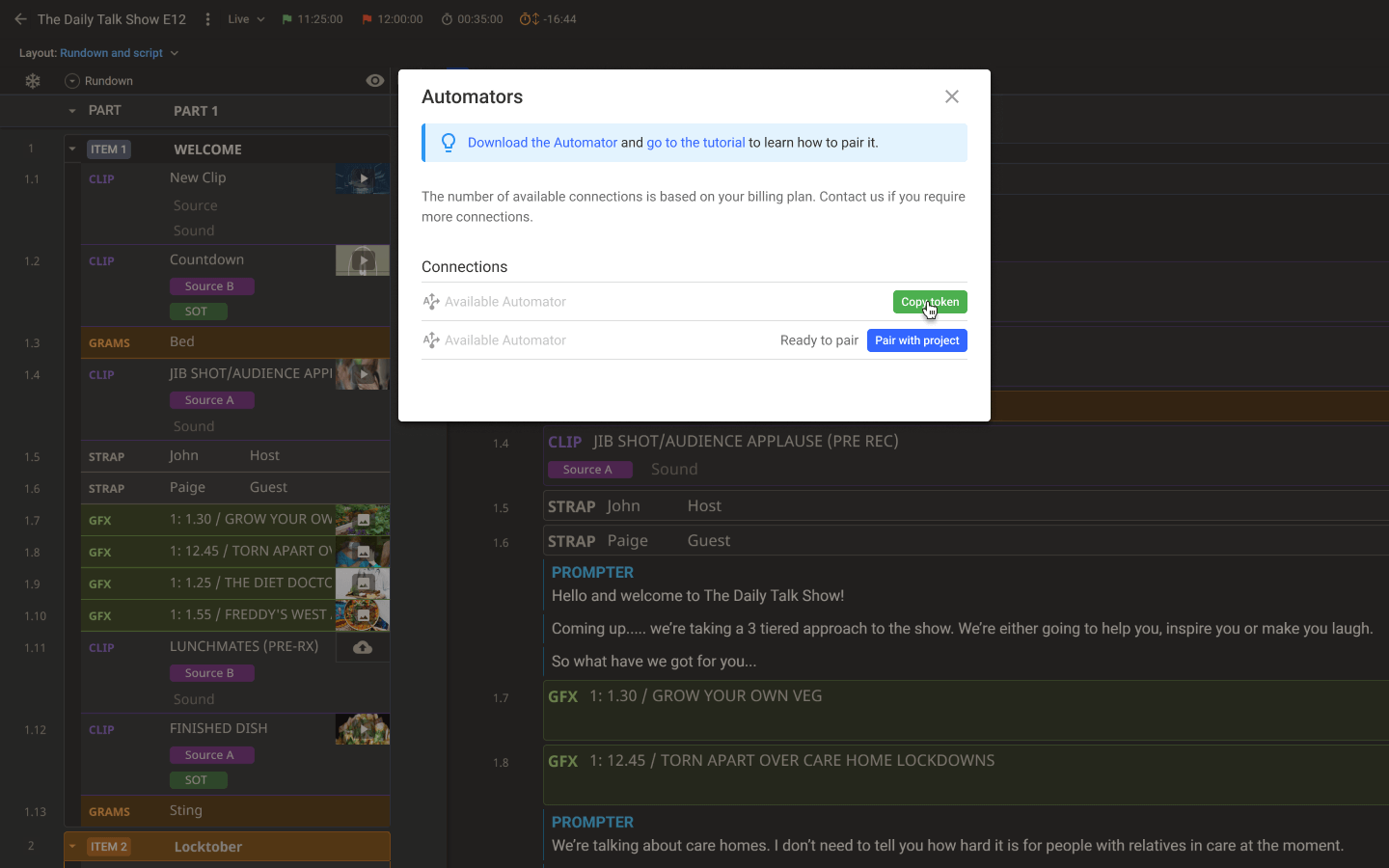The width and height of the screenshot is (1389, 868).
Task: Select STRAP Paige Guest in rundown
Action: click(235, 488)
